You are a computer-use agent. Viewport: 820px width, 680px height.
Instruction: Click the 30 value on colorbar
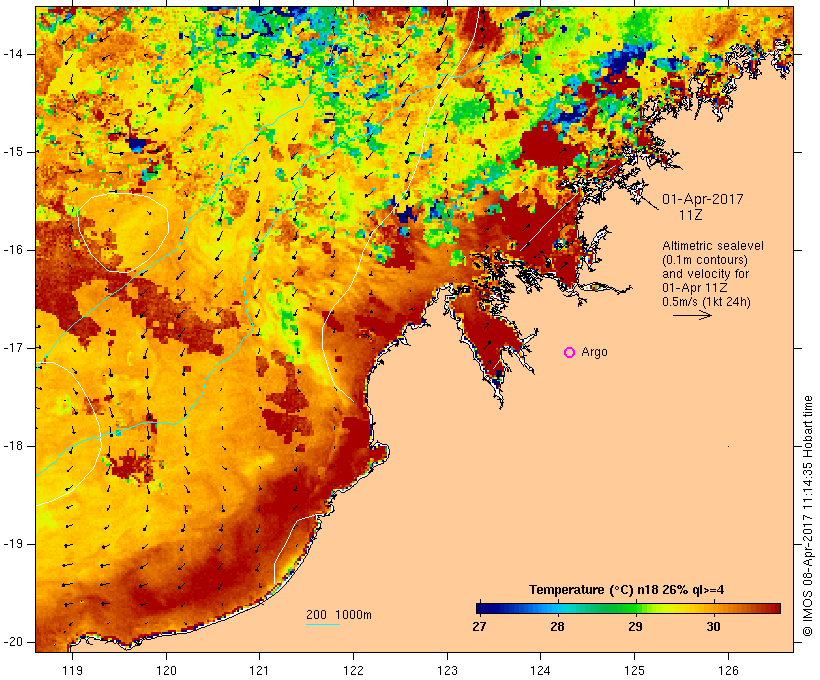click(x=713, y=626)
